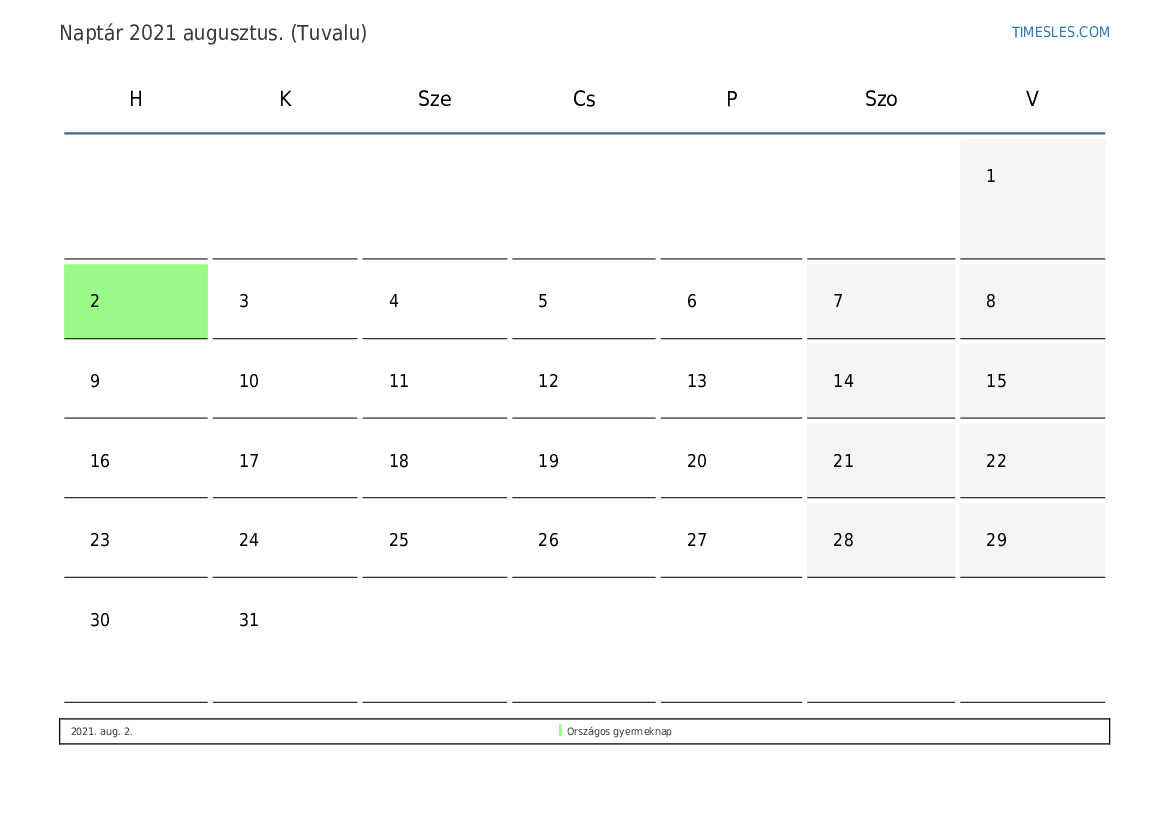
Task: Click day 10 on Tuesday
Action: click(285, 381)
